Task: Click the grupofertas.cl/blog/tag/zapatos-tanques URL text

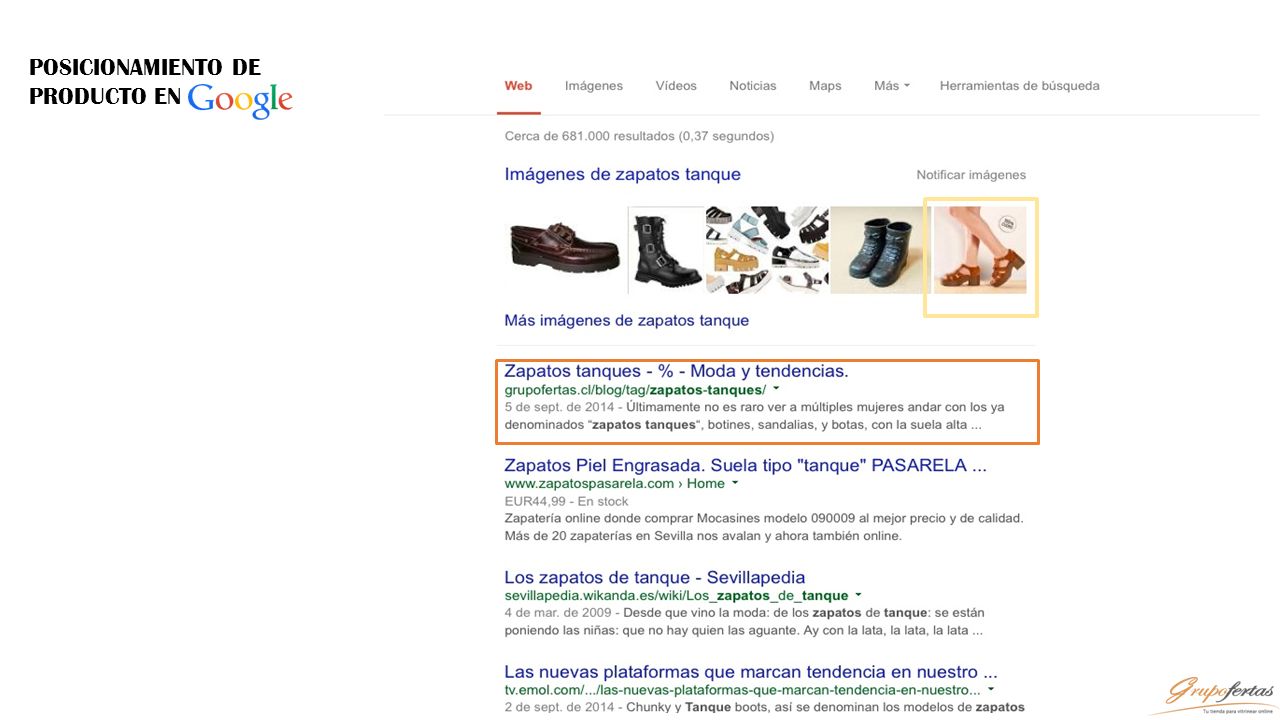Action: pos(635,390)
